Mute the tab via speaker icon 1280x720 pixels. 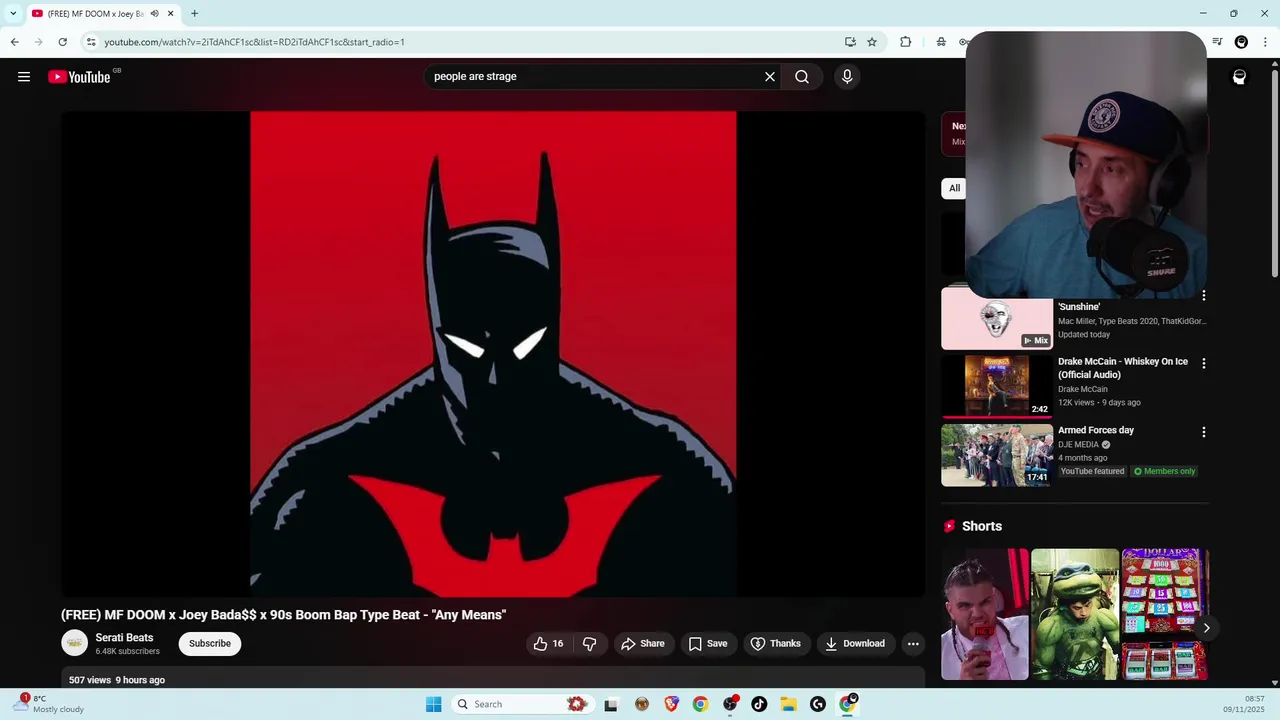(x=154, y=14)
